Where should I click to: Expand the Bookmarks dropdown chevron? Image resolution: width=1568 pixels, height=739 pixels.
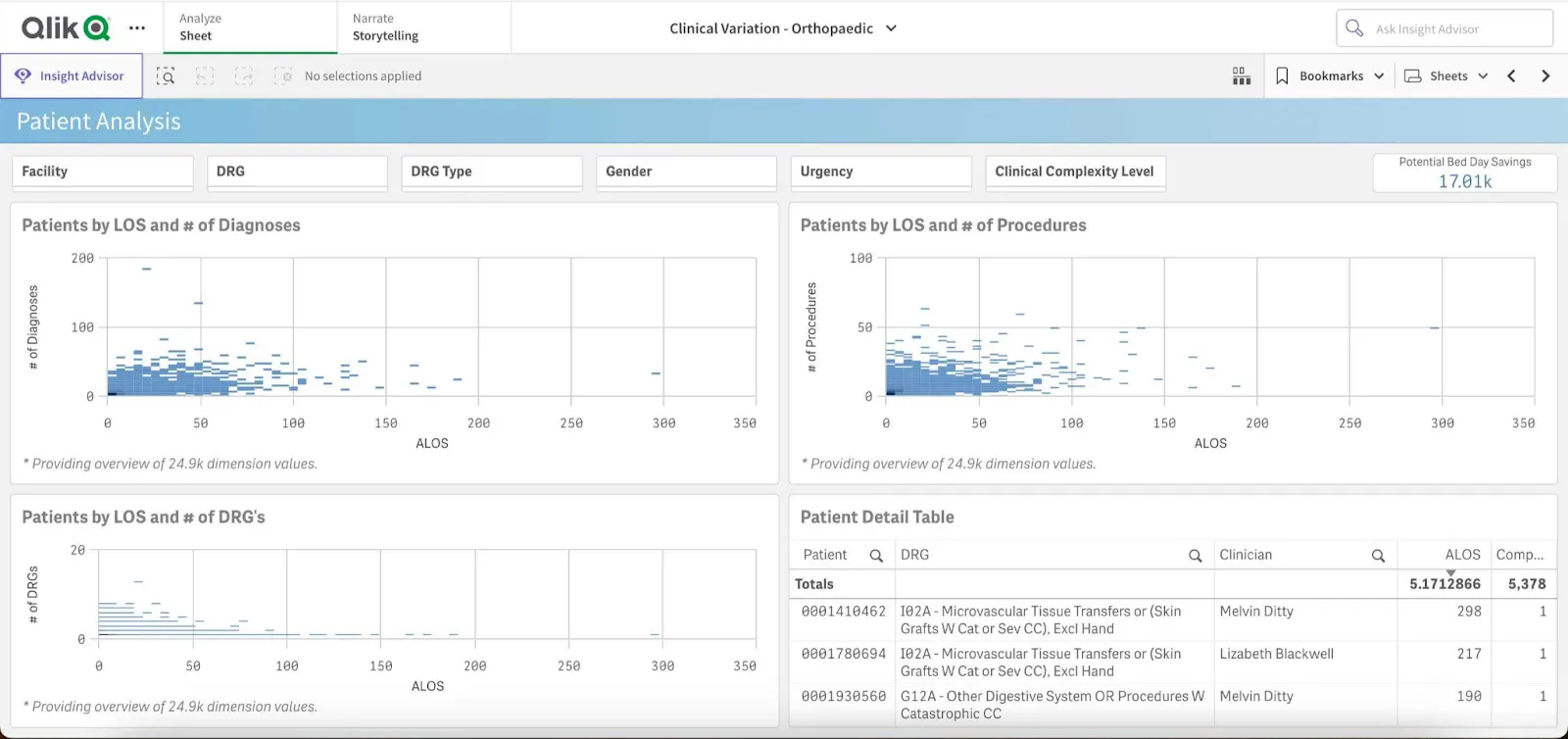pyautogui.click(x=1379, y=75)
